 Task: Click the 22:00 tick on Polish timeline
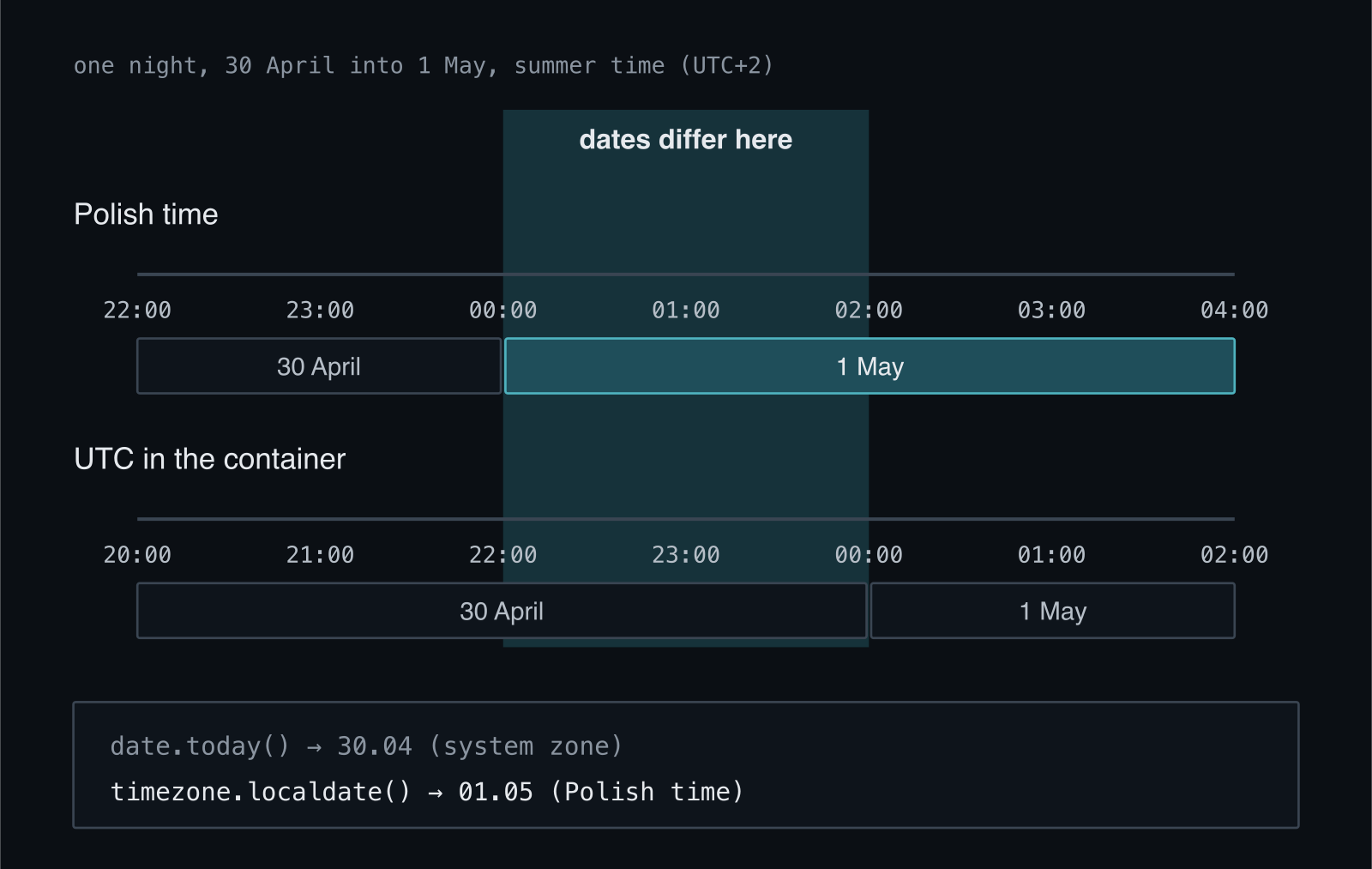click(137, 311)
